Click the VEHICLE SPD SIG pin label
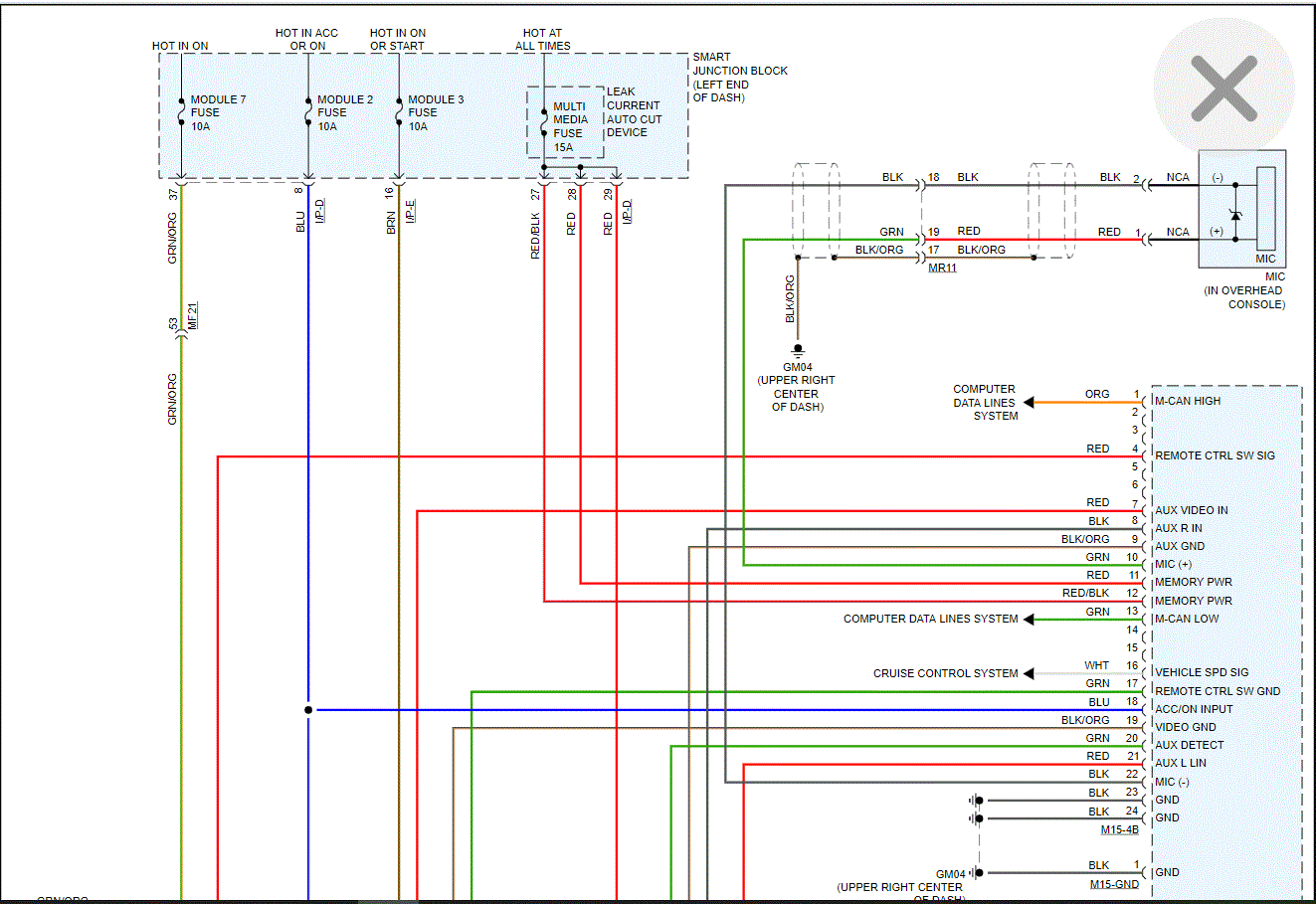Viewport: 1316px width, 904px height. 1202,672
